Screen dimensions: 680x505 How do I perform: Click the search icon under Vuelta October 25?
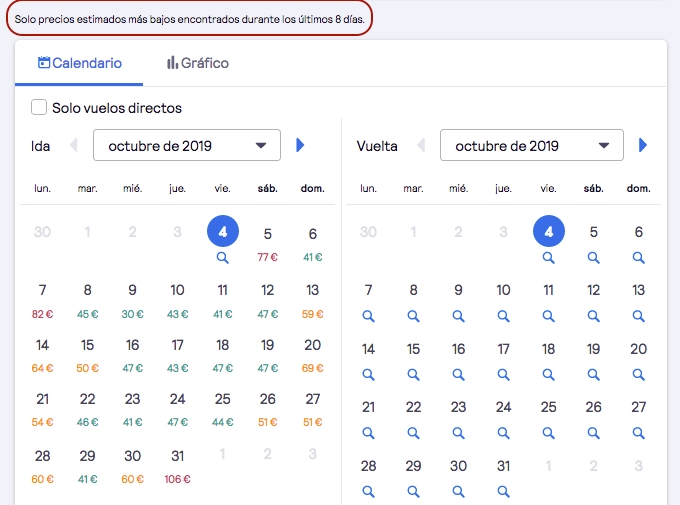[x=548, y=433]
